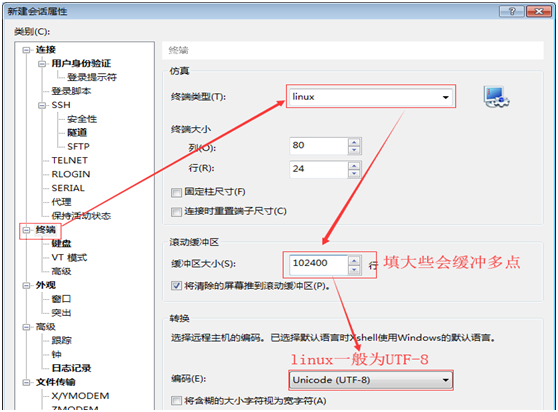Enable 连接时重置端子尺寸(C) checkbox
The image size is (558, 412).
coord(176,212)
